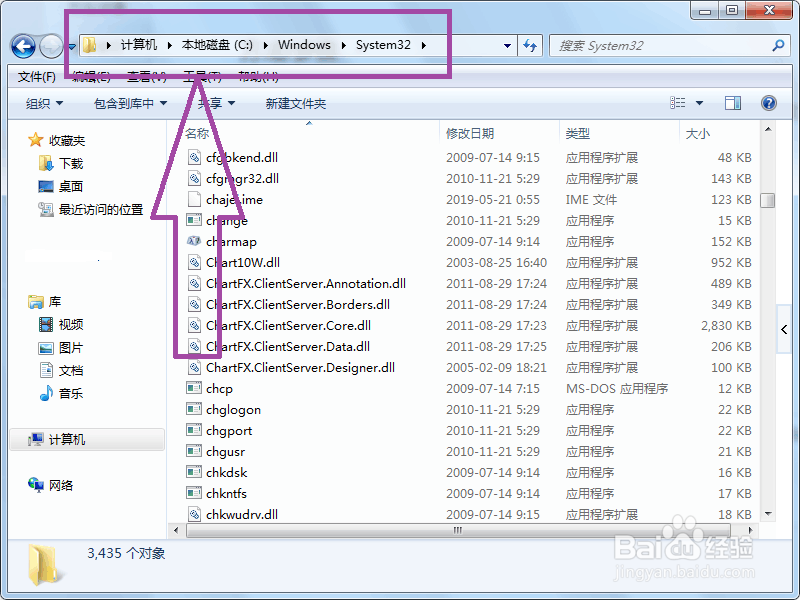This screenshot has width=800, height=600.
Task: Sort by the 修改日期 column header
Action: coord(470,134)
